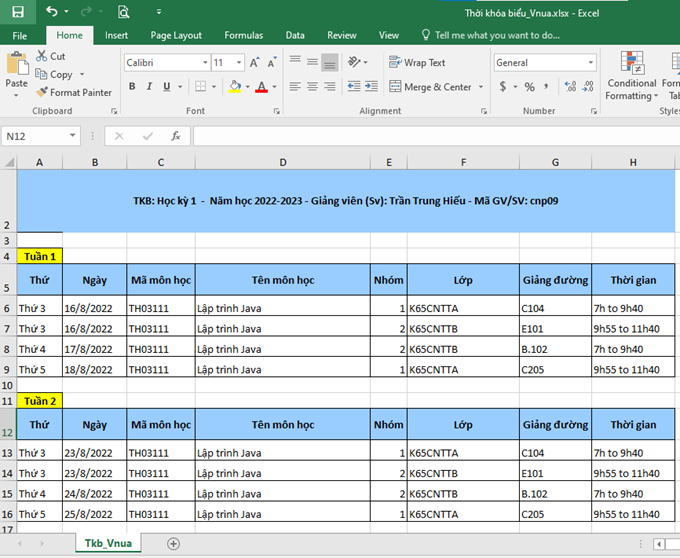The image size is (680, 558).
Task: Toggle Bold formatting
Action: (132, 87)
